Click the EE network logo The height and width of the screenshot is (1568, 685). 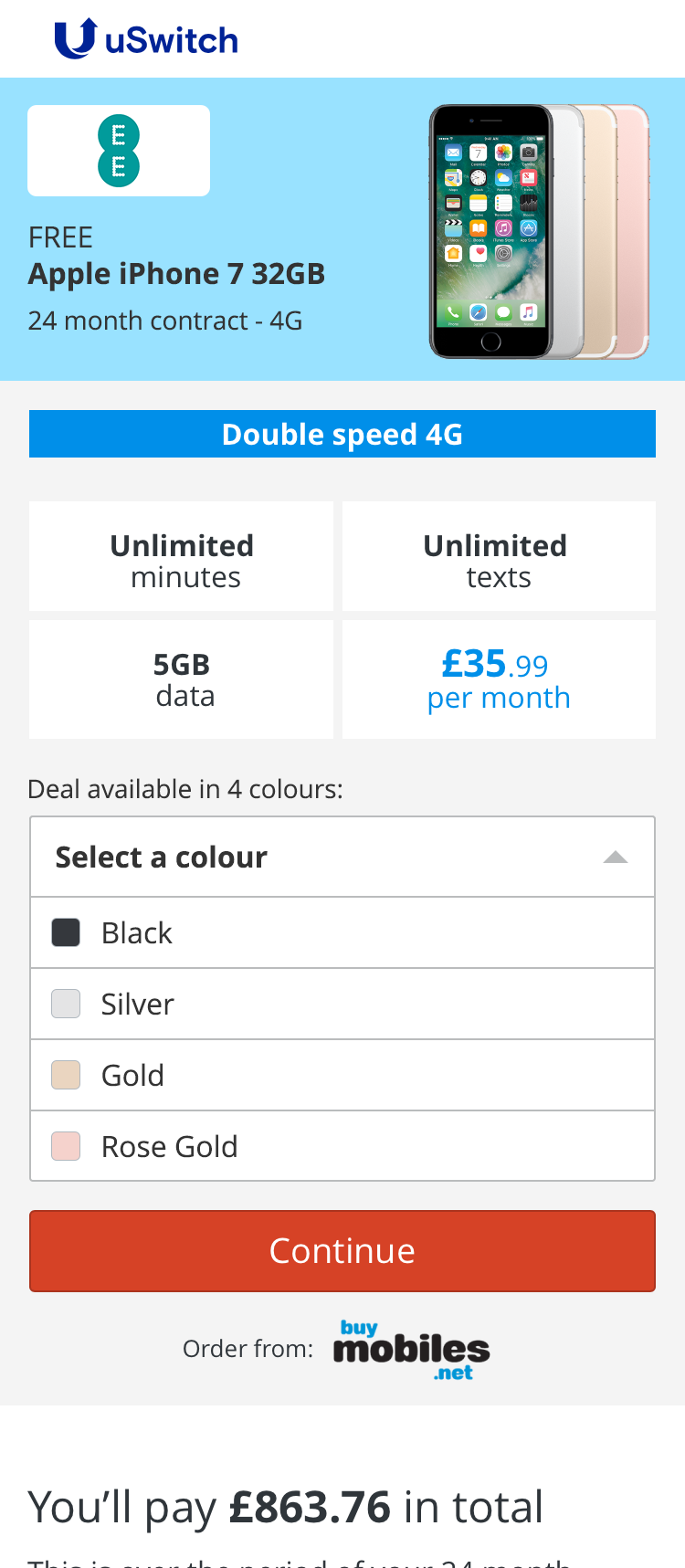click(119, 151)
